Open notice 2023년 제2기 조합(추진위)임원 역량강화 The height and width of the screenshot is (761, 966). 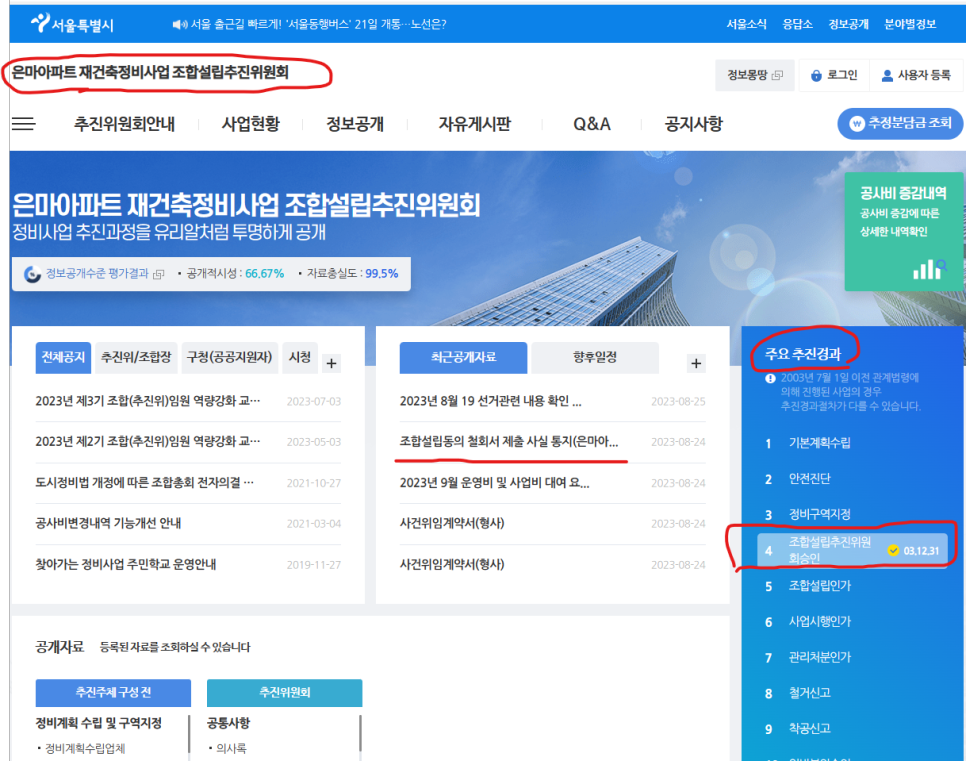click(148, 442)
